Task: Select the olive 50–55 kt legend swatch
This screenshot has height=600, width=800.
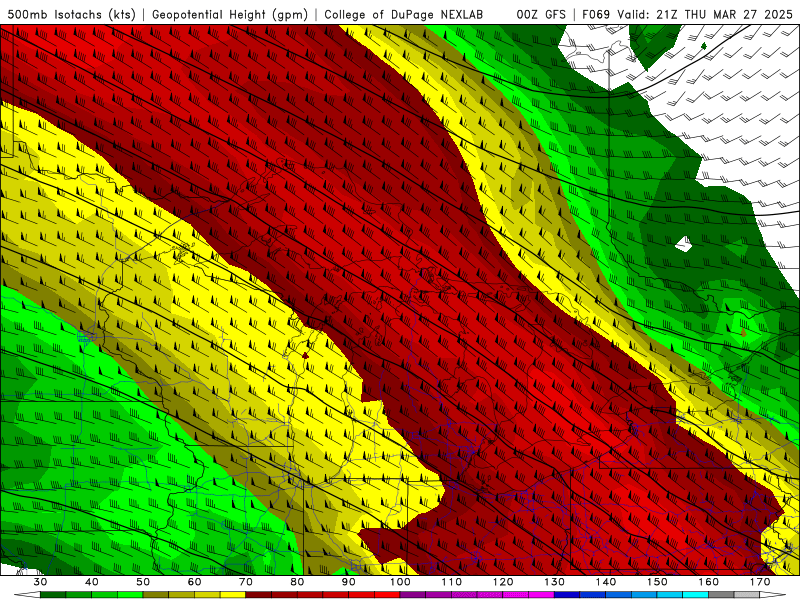Action: pyautogui.click(x=156, y=594)
